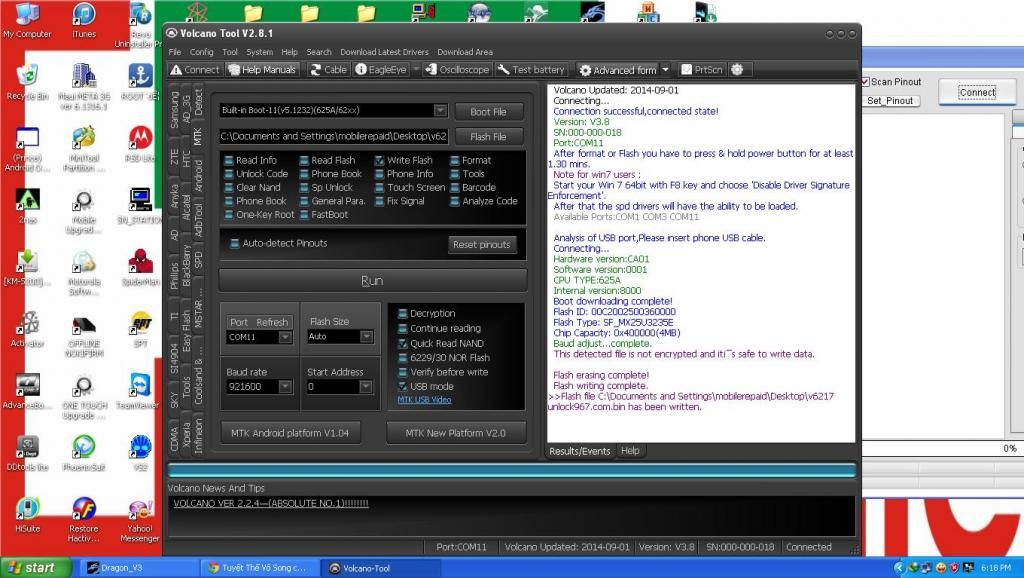This screenshot has height=578, width=1024.
Task: Open the Config menu
Action: tap(202, 52)
